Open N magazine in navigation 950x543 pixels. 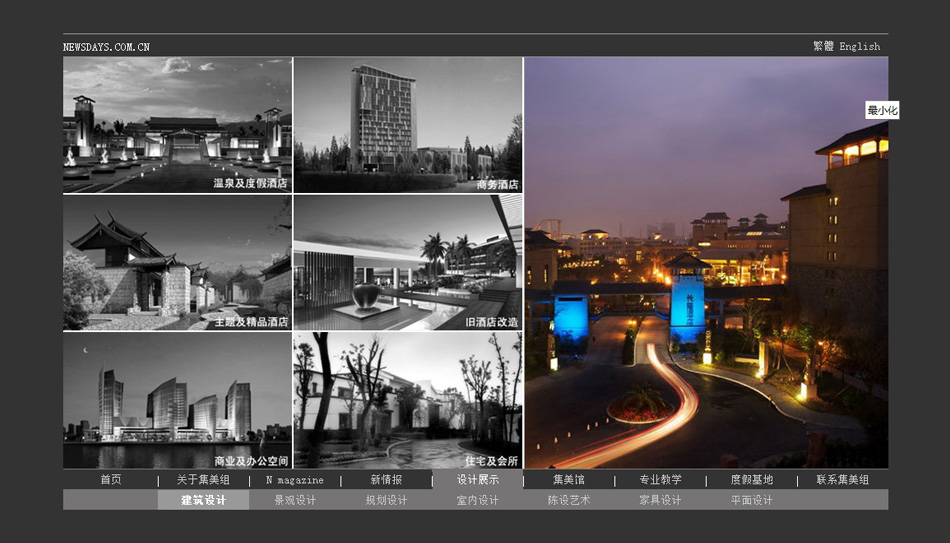[x=295, y=480]
